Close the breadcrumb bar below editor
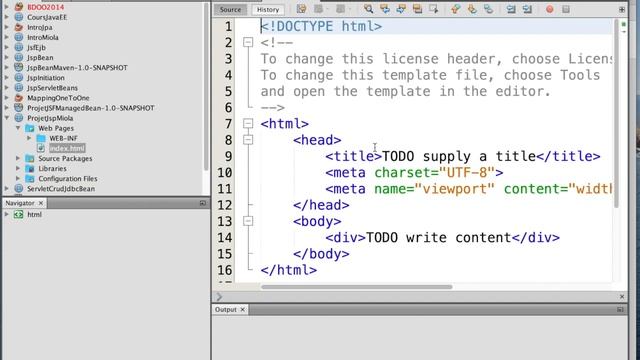640x360 pixels. [x=622, y=297]
